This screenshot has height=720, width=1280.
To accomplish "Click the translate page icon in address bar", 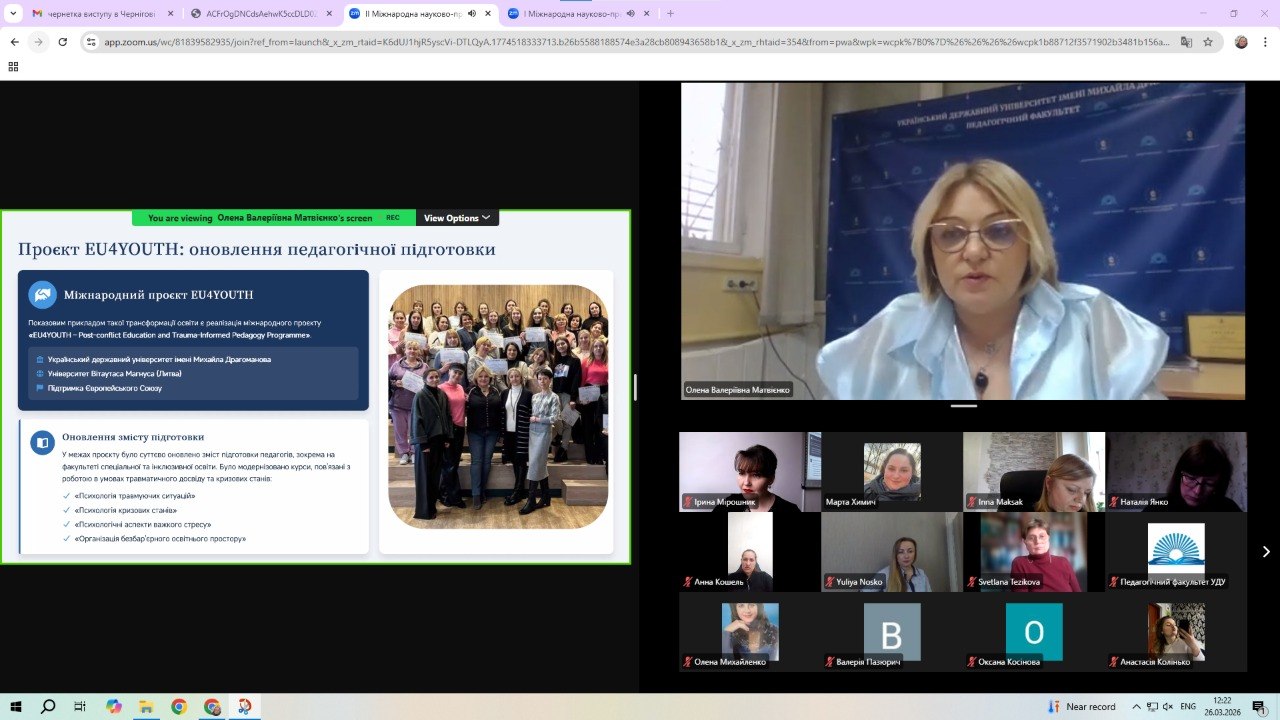I will click(1186, 42).
